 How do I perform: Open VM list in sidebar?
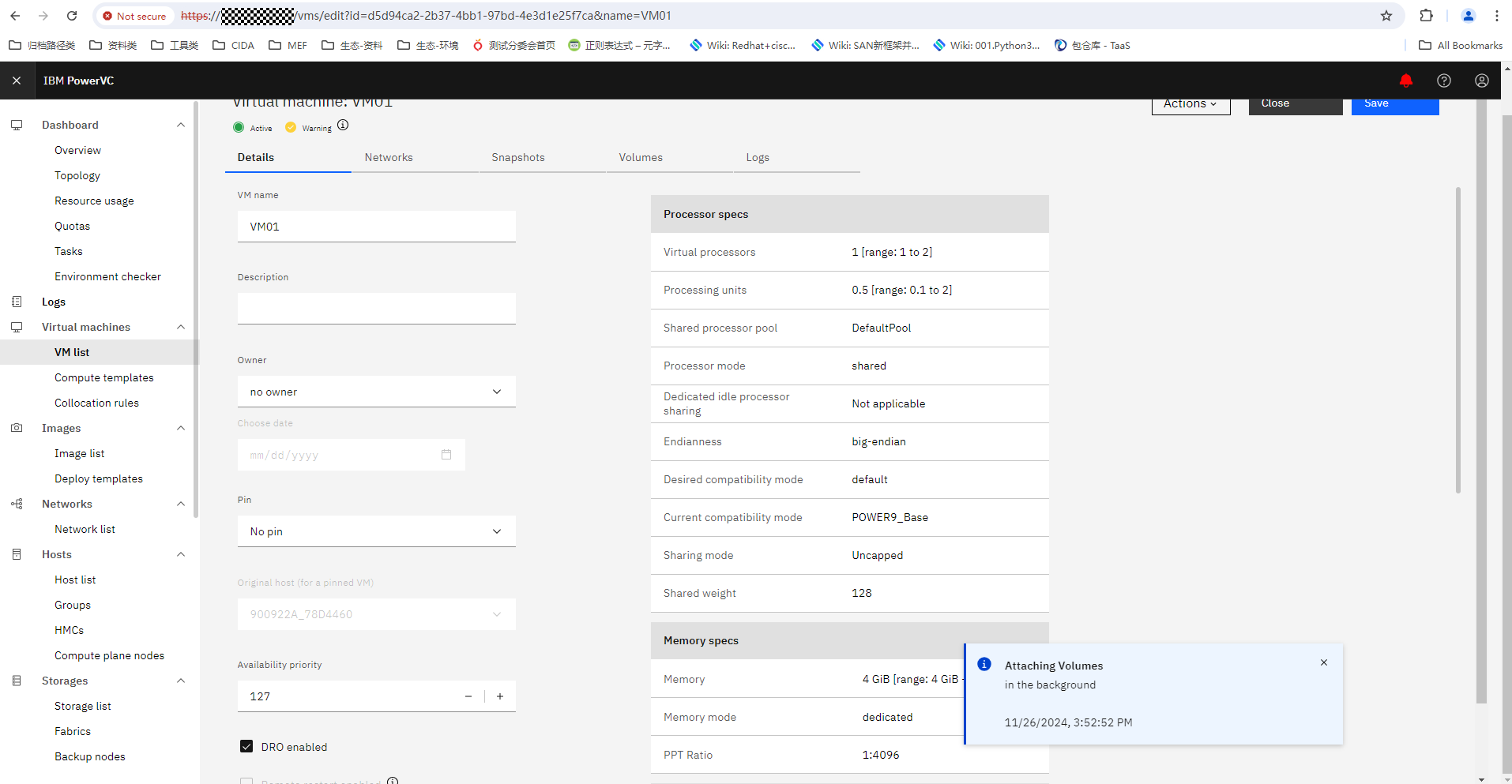[x=72, y=352]
